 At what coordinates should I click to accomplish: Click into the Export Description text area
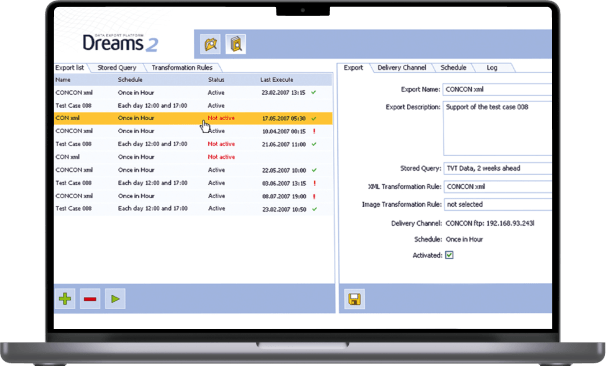[497, 128]
